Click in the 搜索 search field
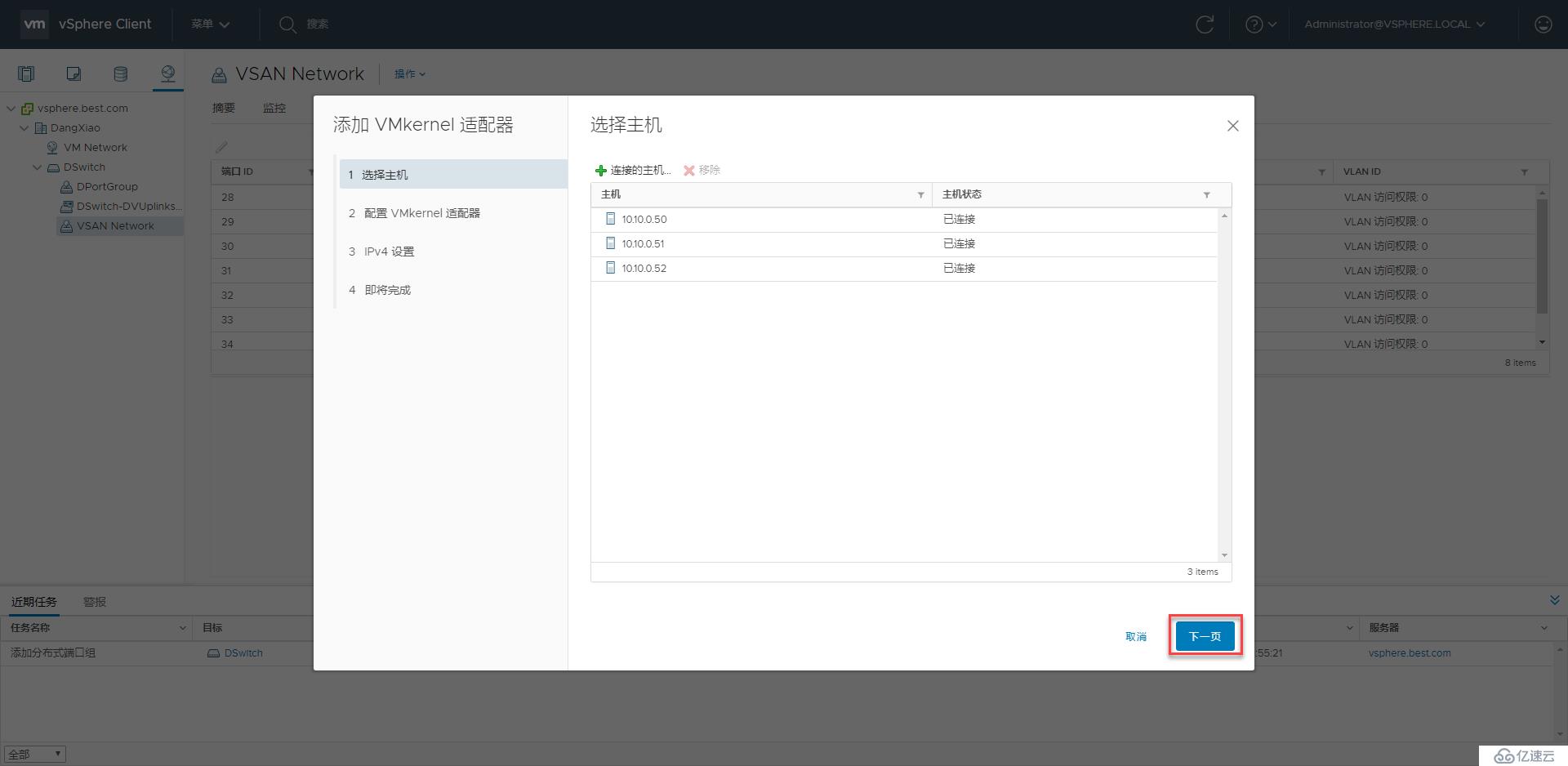This screenshot has height=766, width=1568. pyautogui.click(x=318, y=24)
